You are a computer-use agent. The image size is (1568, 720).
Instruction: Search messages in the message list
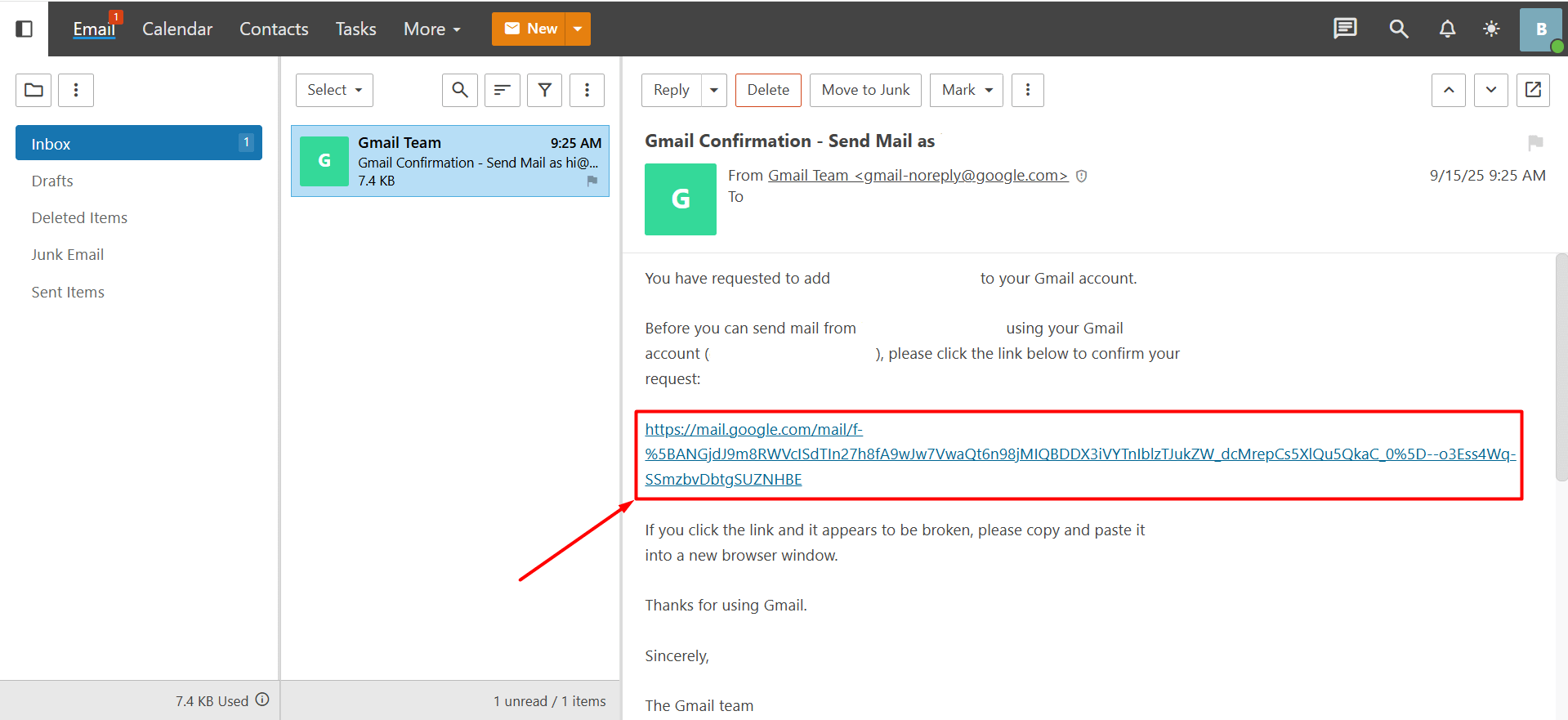point(460,90)
